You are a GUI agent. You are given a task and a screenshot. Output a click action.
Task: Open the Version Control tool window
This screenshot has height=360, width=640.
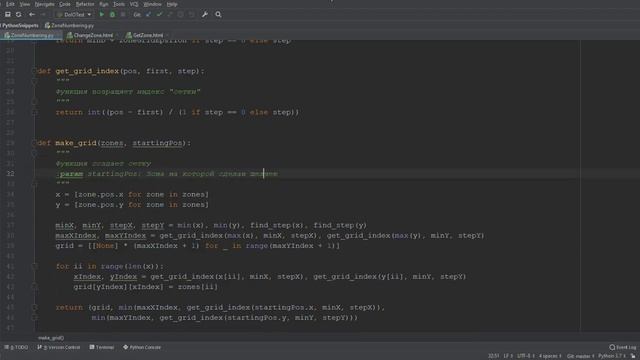coord(59,347)
